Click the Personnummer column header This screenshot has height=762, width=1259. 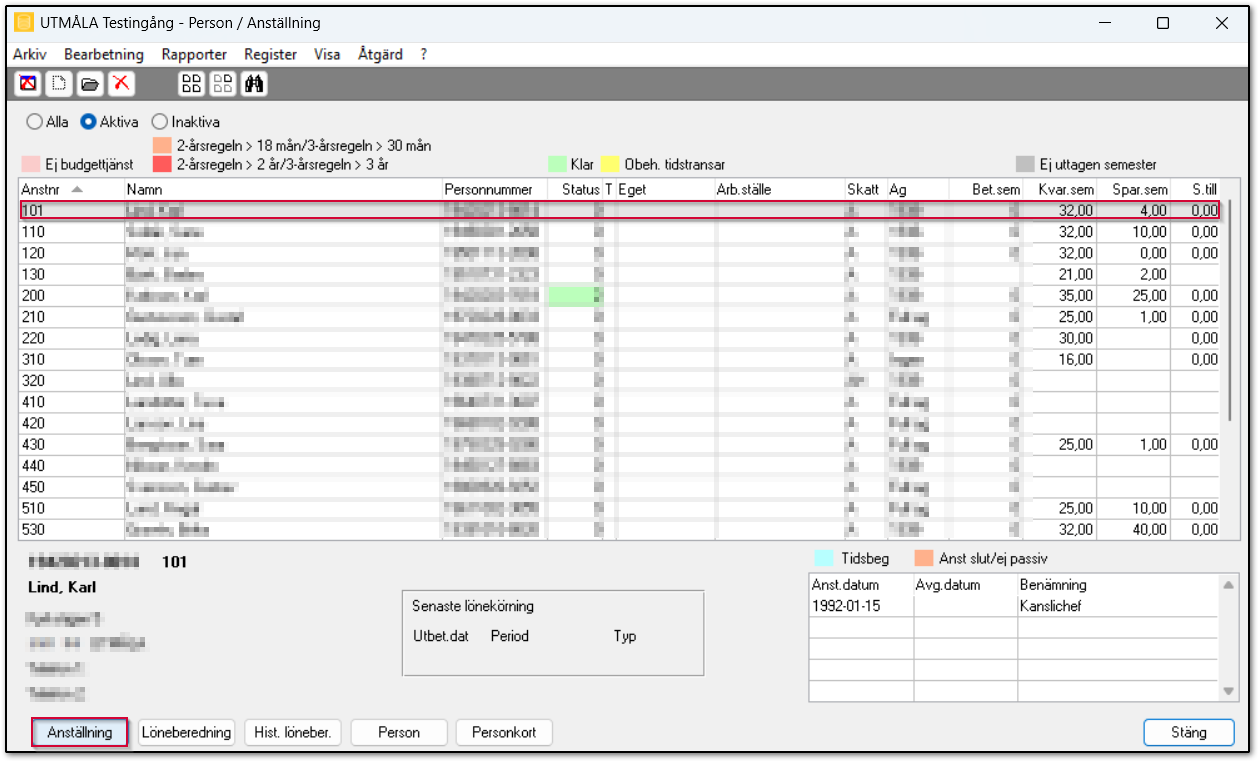point(494,189)
